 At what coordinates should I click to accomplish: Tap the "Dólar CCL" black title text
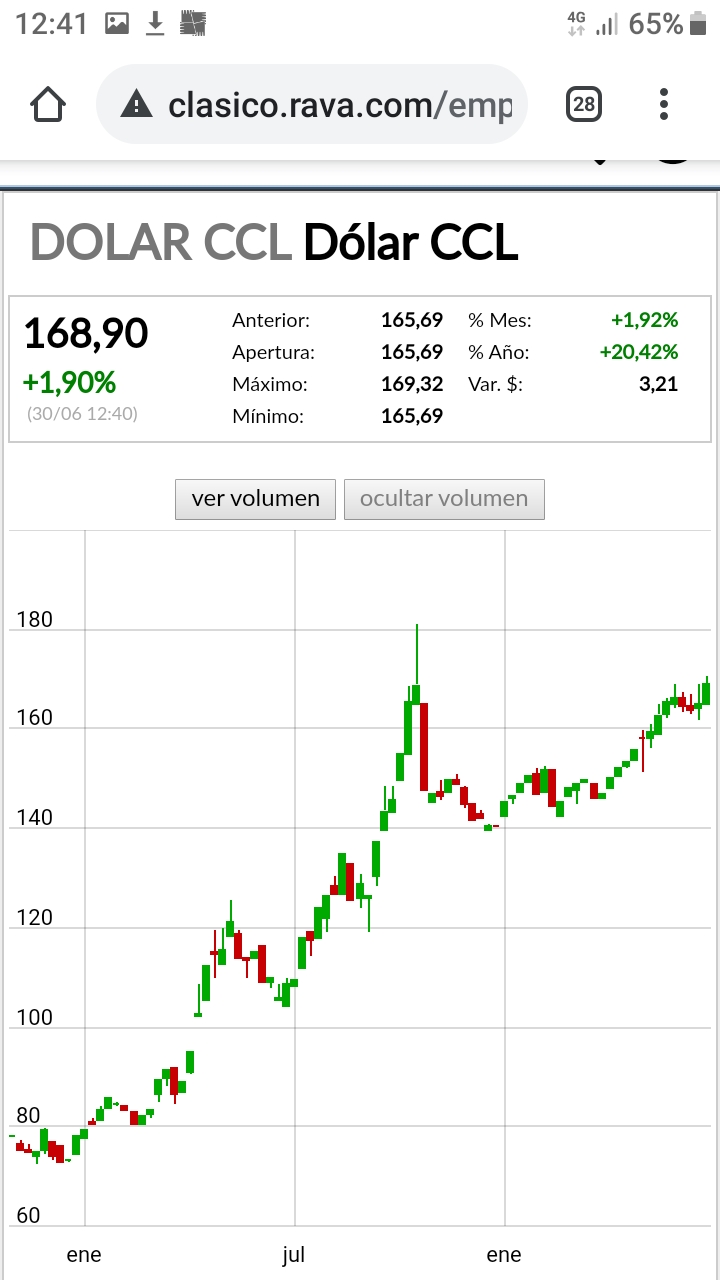(410, 243)
